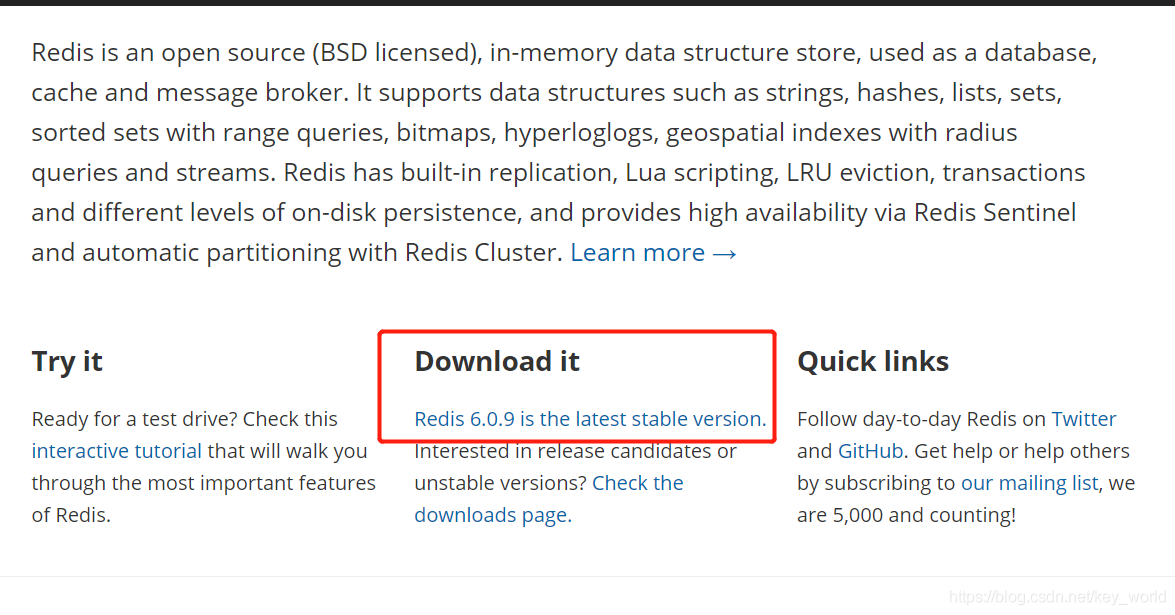Click 'Follow day-to-day Redis on' text
The image size is (1175, 615).
point(922,419)
